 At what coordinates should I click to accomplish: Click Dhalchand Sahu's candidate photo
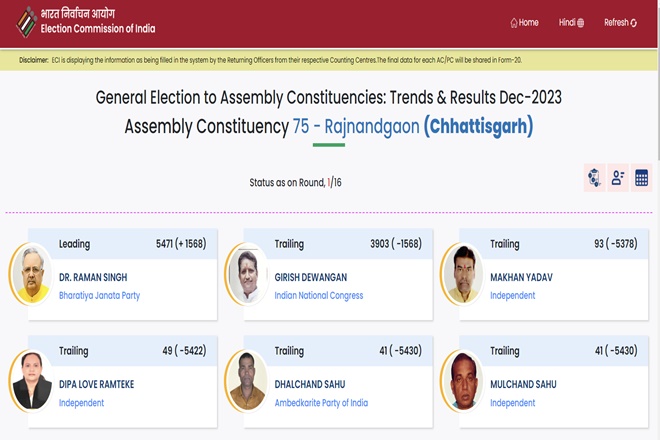click(247, 381)
